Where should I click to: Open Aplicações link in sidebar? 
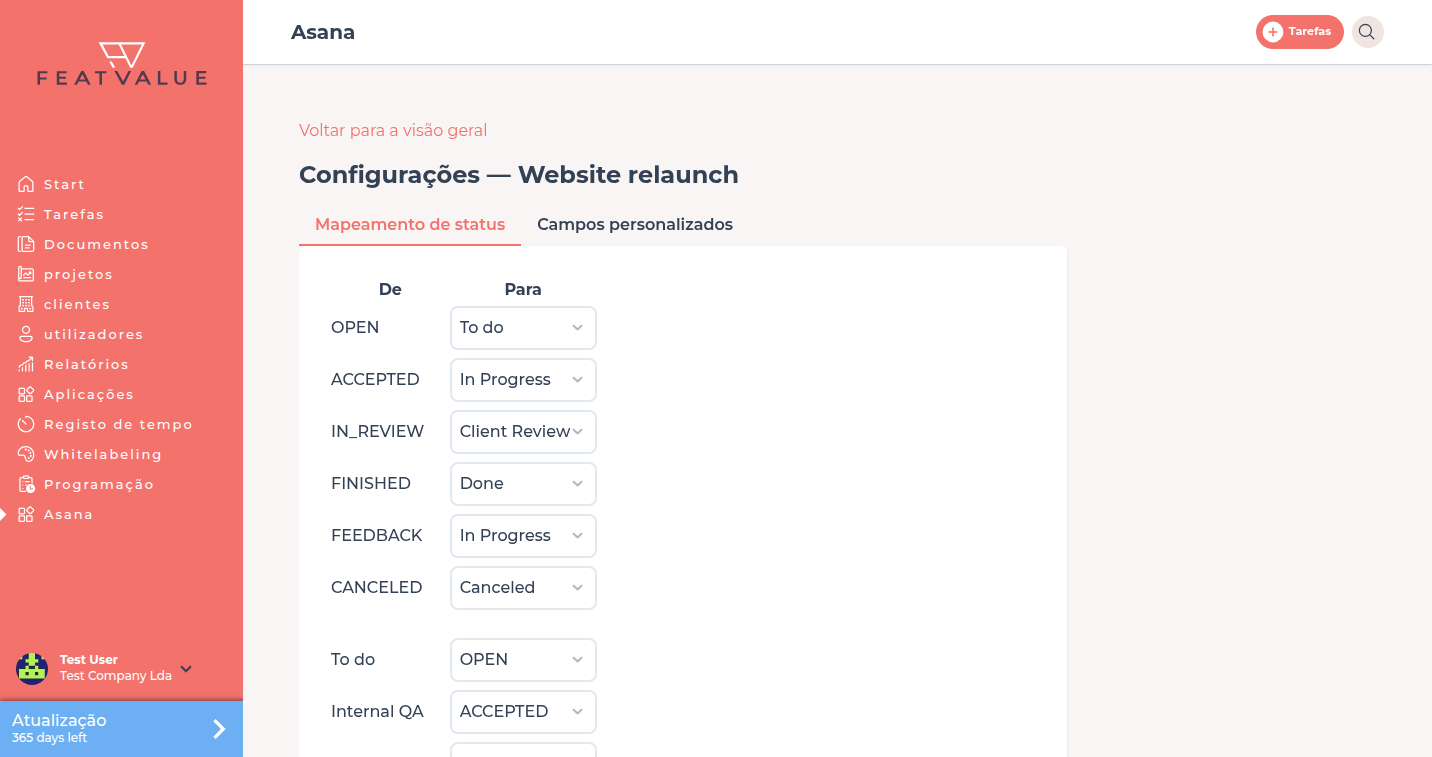(89, 394)
